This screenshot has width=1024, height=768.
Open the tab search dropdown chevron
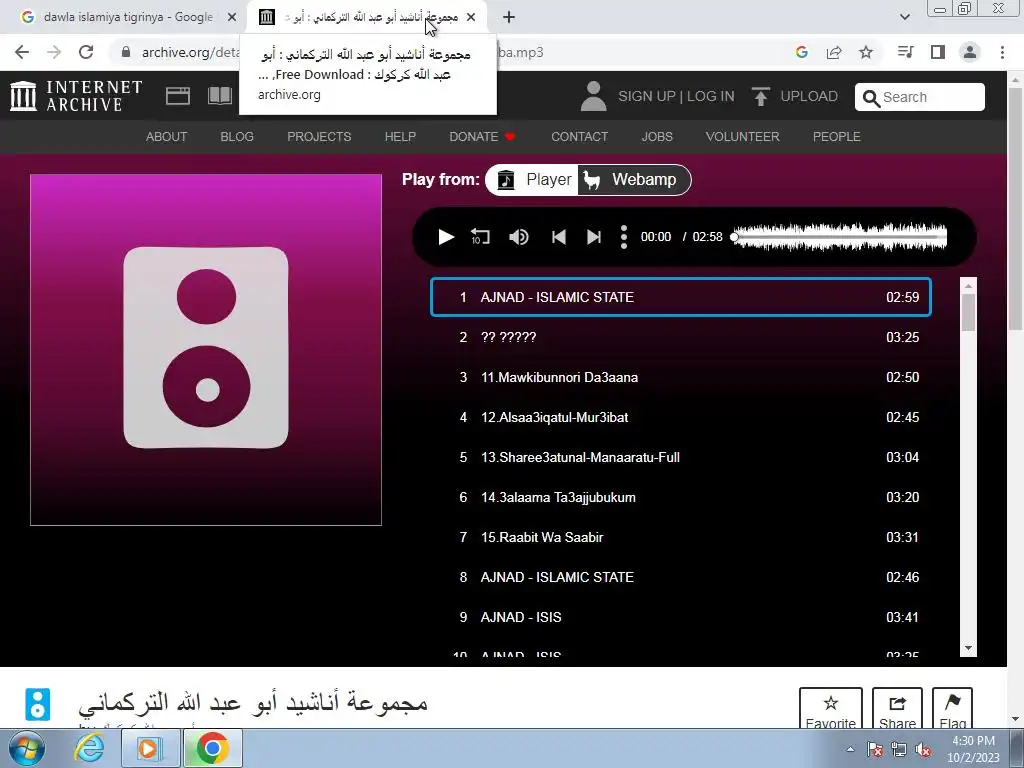904,17
